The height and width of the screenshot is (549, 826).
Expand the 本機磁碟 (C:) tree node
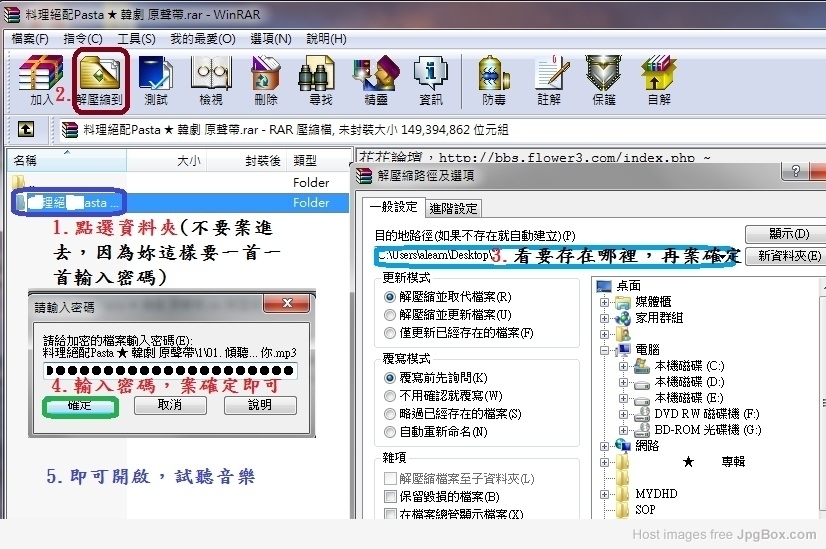point(622,366)
